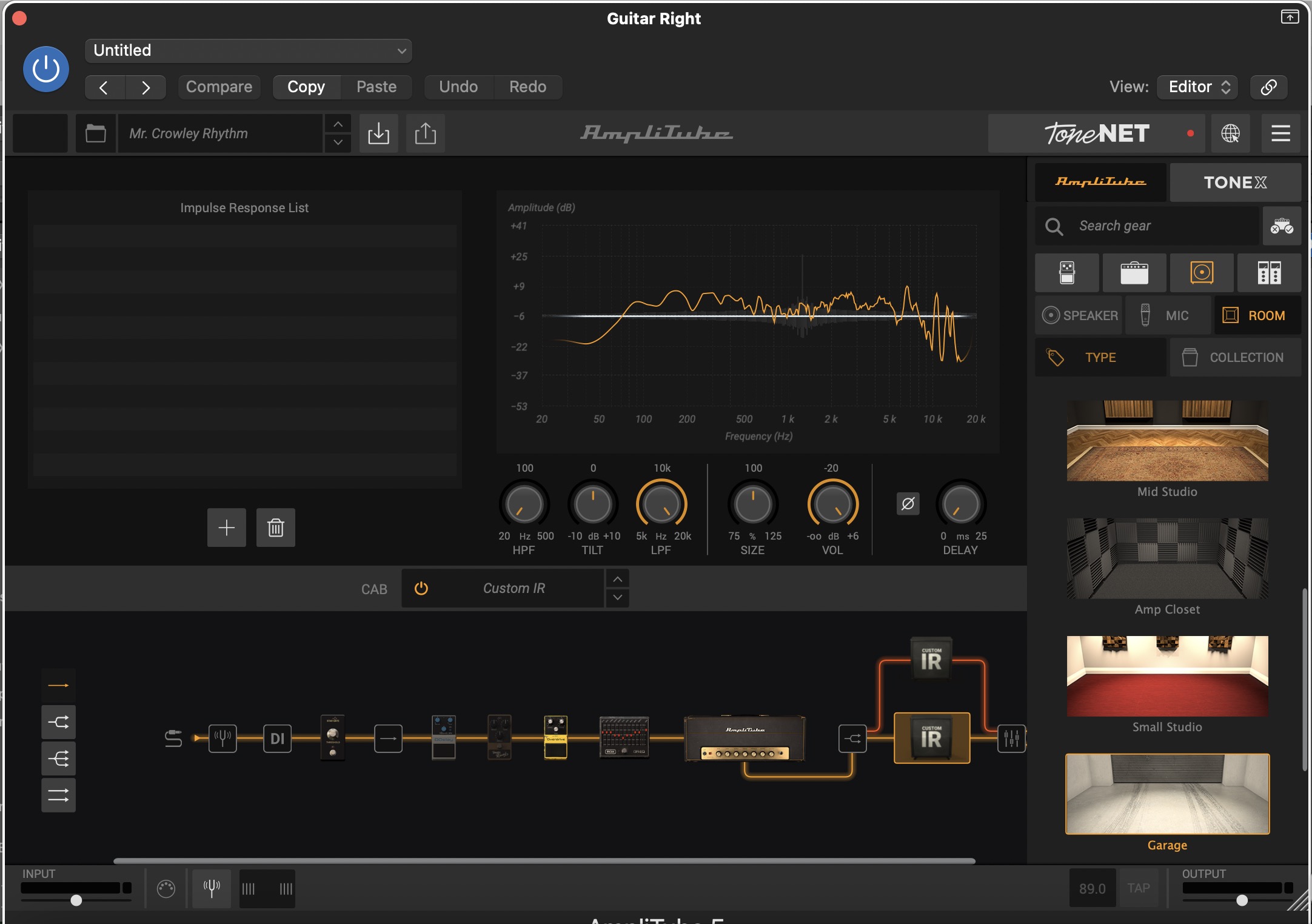Open the preset browser folder icon
The width and height of the screenshot is (1312, 924).
pos(96,133)
